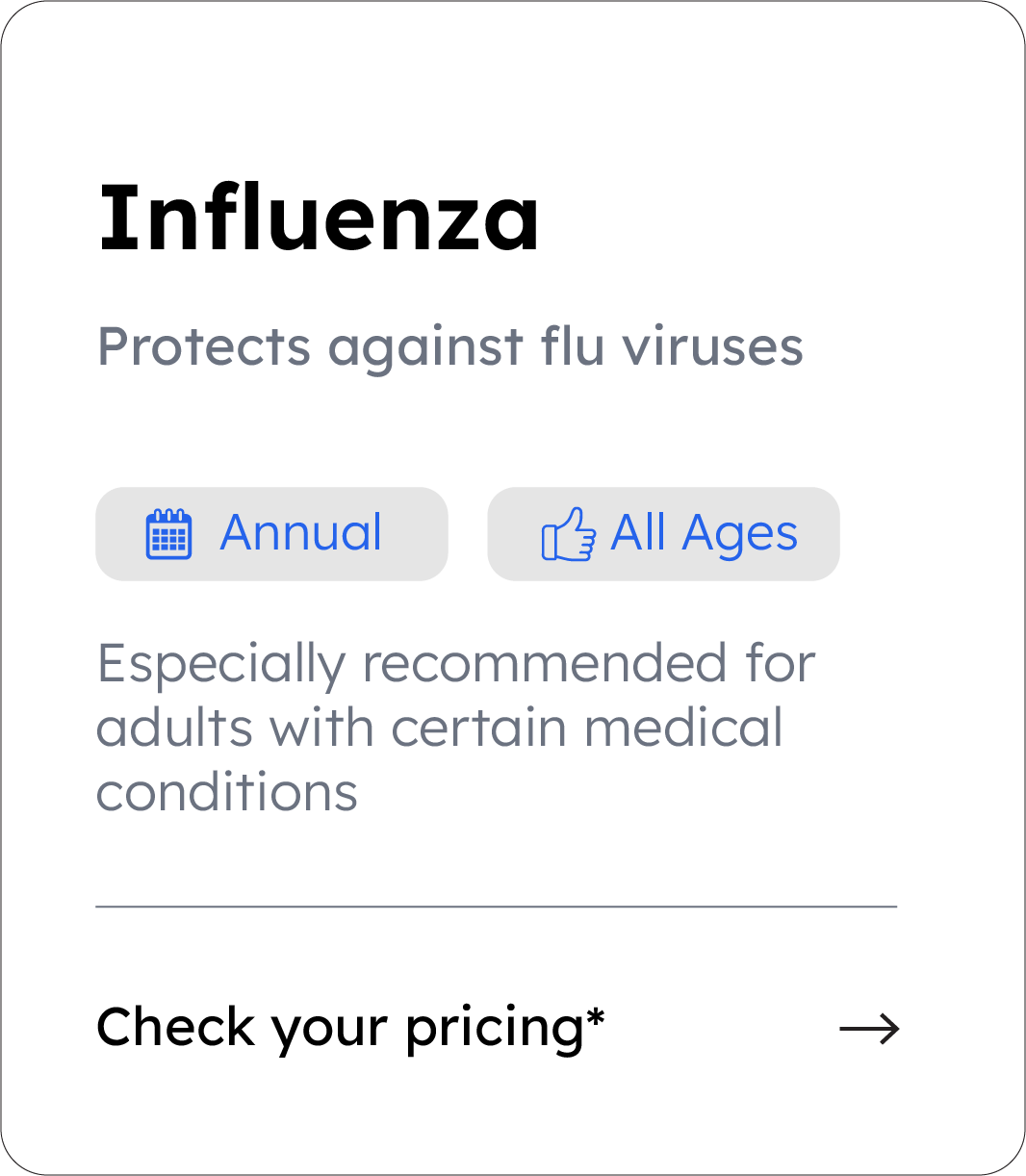Select the All Ages badge

point(663,534)
